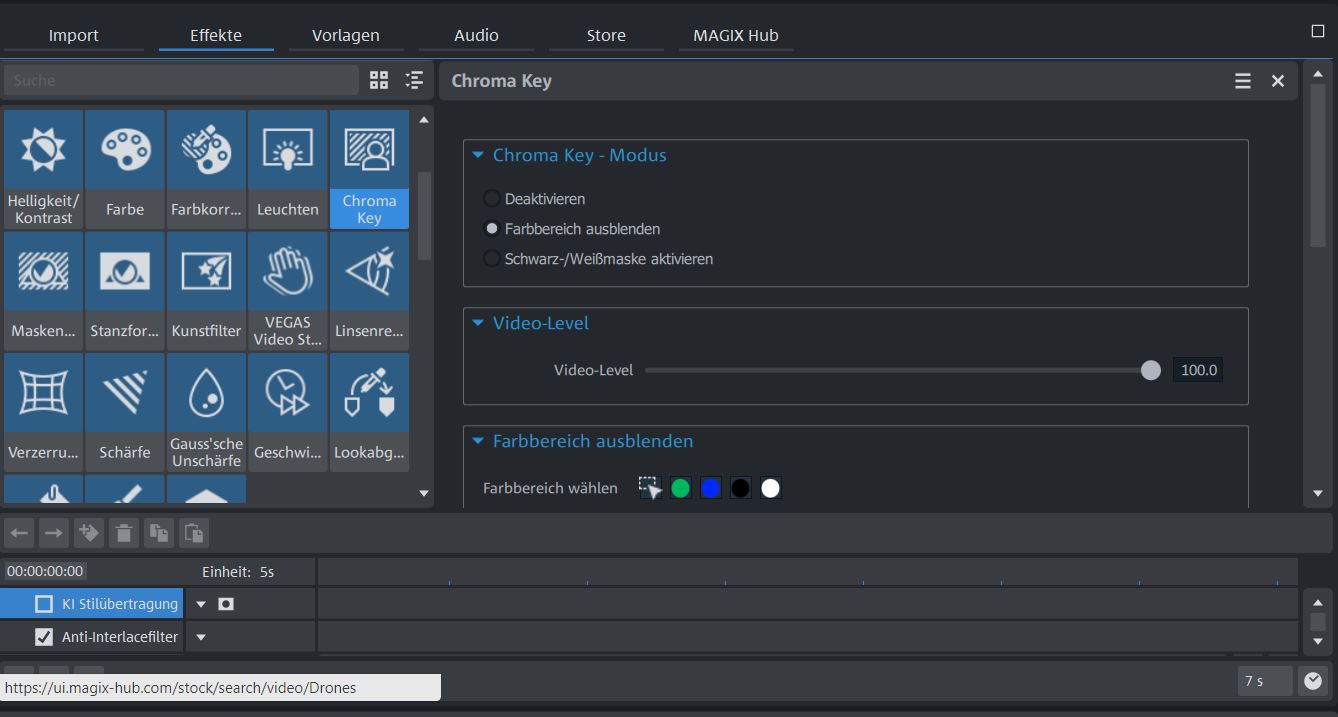Pick the green color swatch
The image size is (1338, 717).
coord(681,488)
